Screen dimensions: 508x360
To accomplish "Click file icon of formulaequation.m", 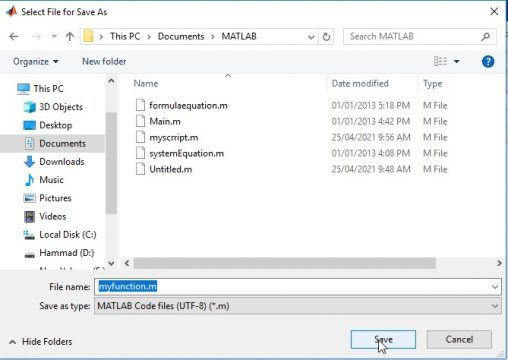I will click(x=140, y=105).
